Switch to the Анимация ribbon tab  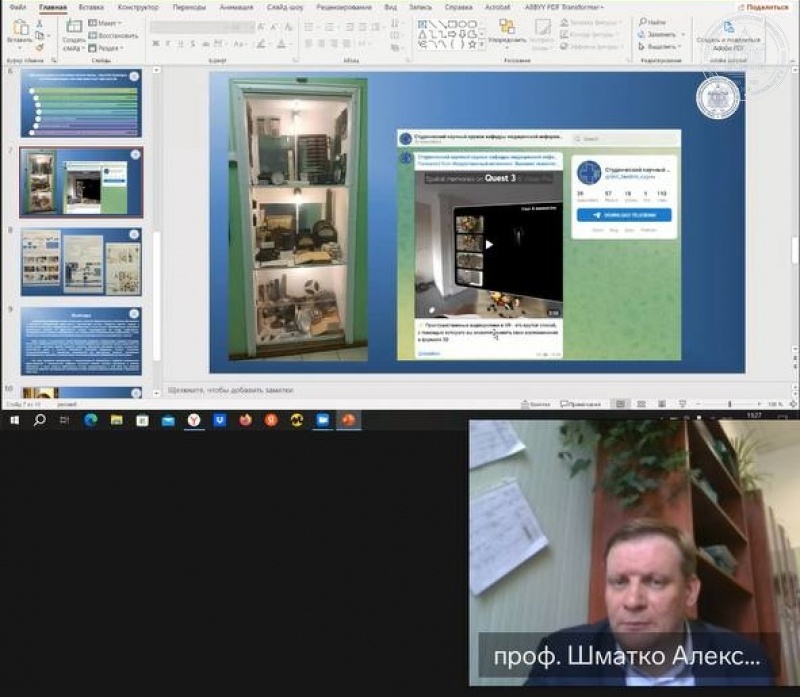[x=236, y=7]
